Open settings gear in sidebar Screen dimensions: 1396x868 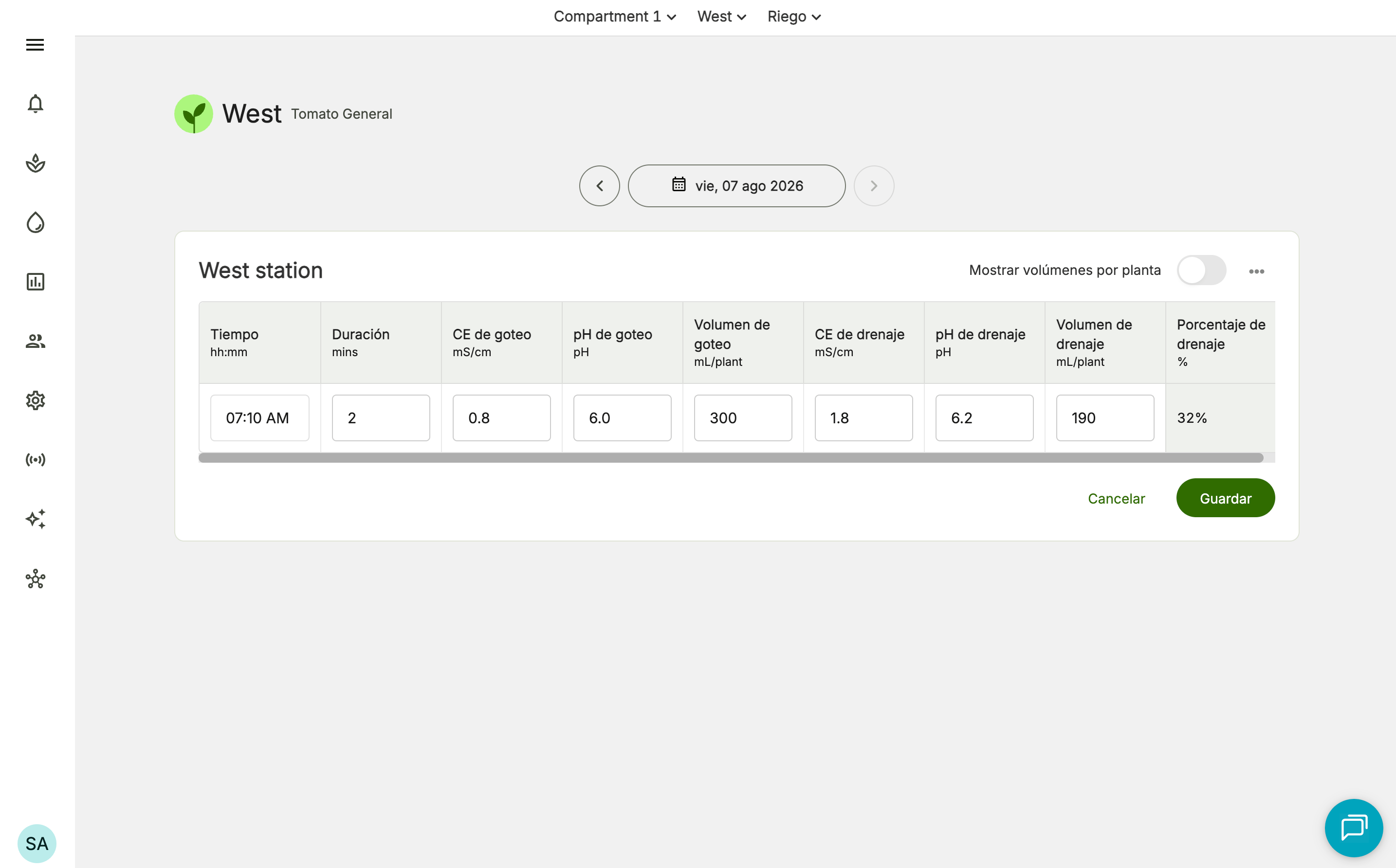pos(35,400)
